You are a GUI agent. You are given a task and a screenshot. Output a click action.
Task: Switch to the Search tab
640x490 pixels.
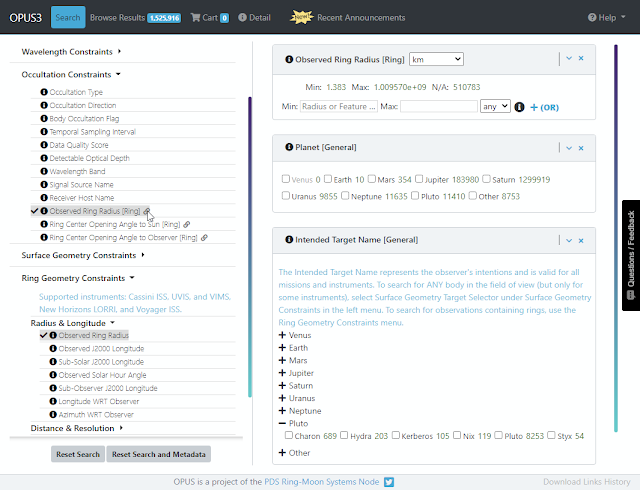68,17
